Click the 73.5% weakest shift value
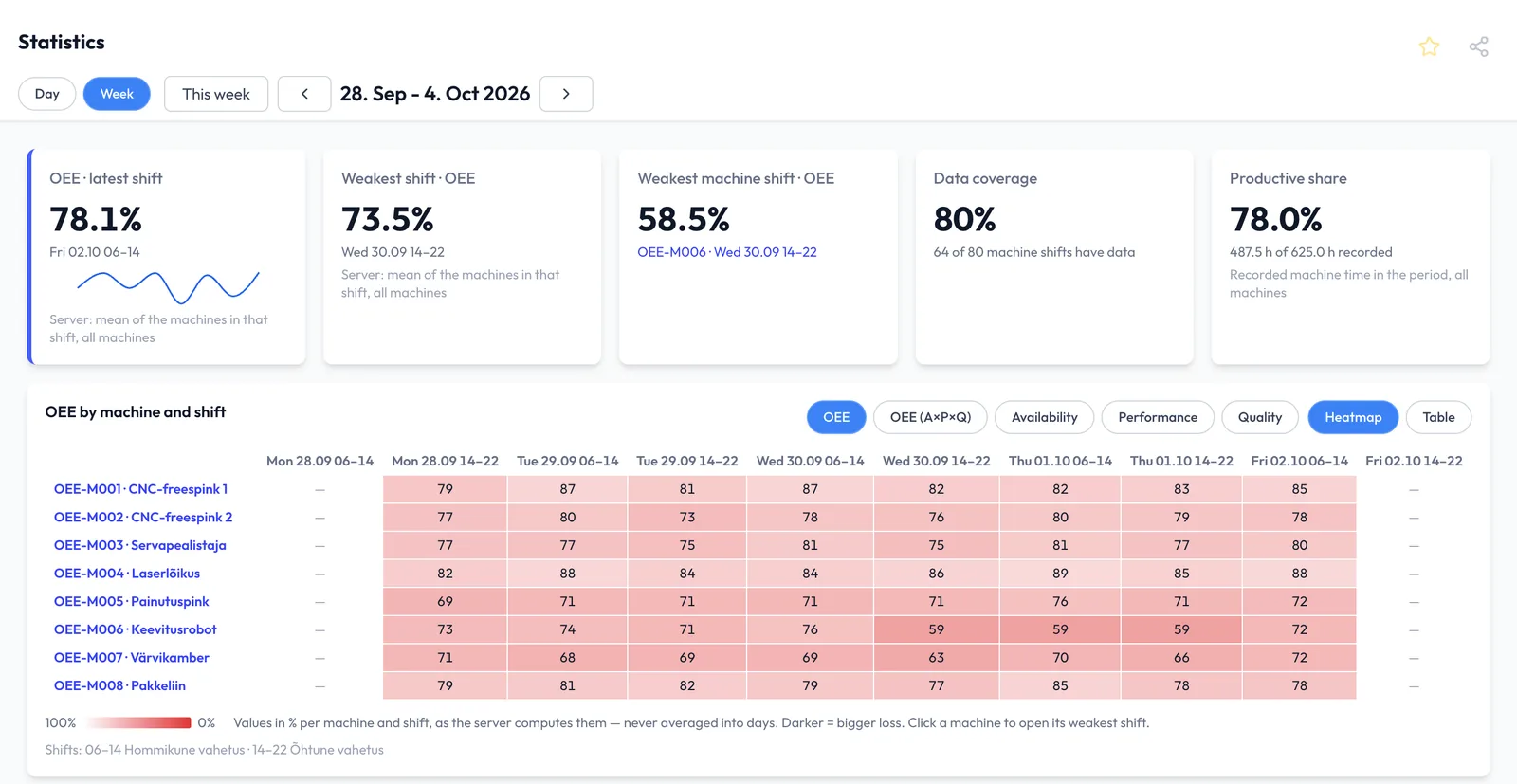1517x784 pixels. [x=388, y=220]
